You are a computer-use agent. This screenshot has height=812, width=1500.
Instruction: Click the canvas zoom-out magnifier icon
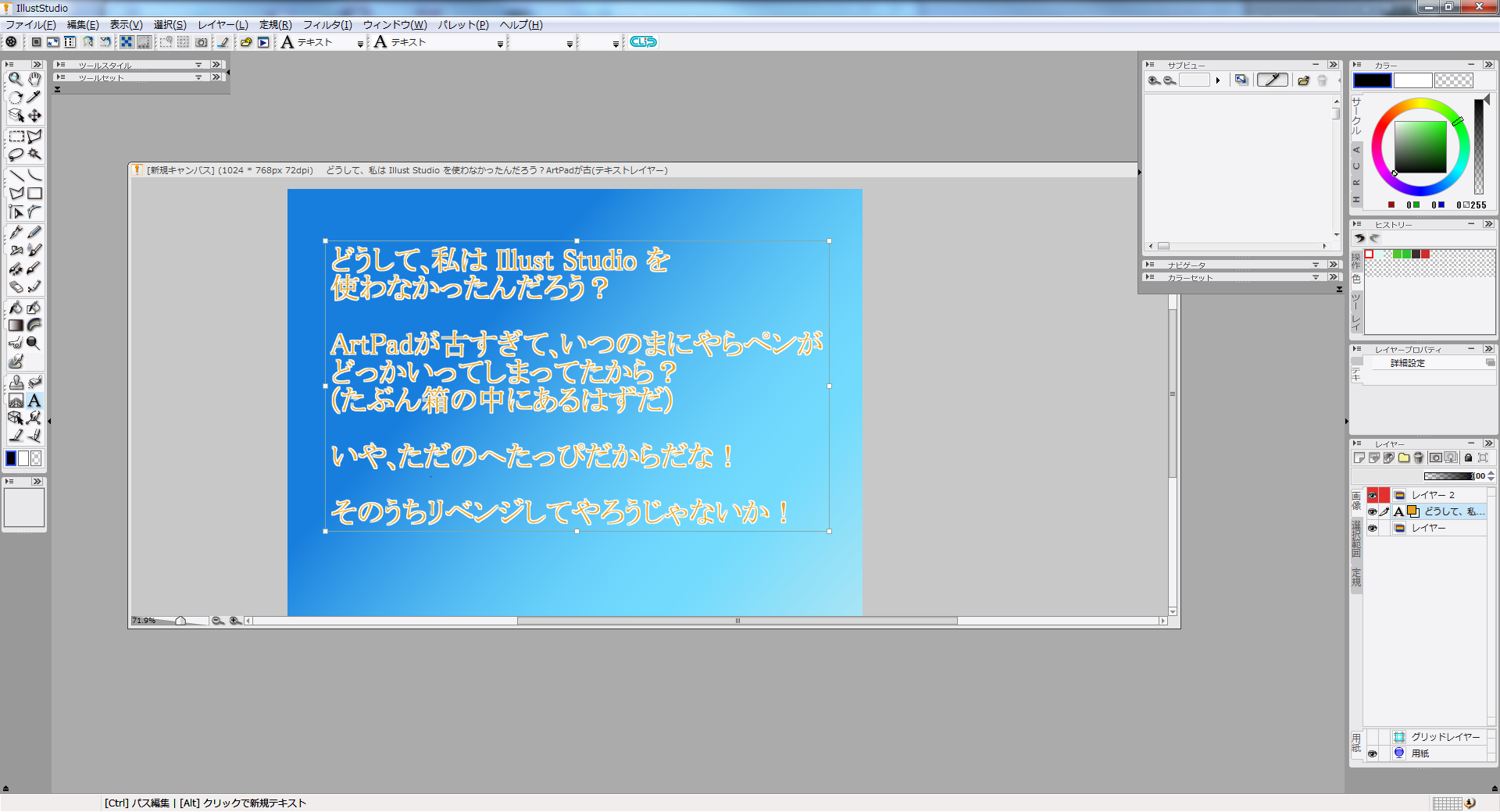coord(218,621)
